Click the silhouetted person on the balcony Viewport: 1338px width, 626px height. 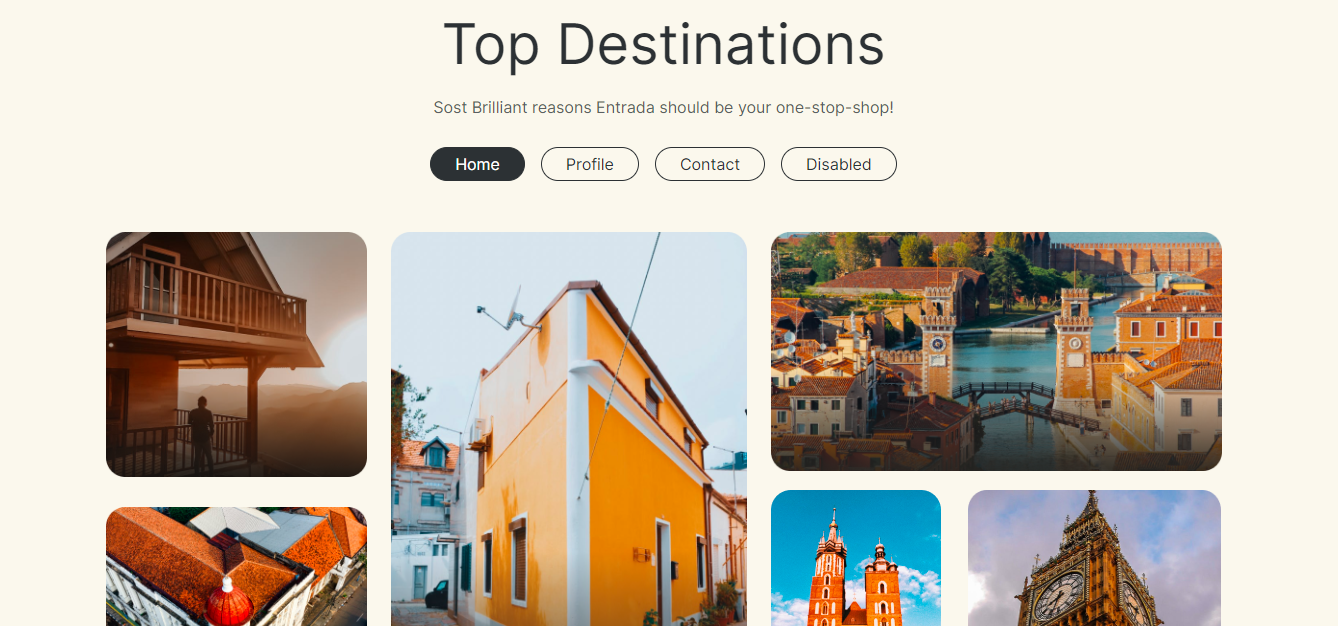[x=201, y=434]
